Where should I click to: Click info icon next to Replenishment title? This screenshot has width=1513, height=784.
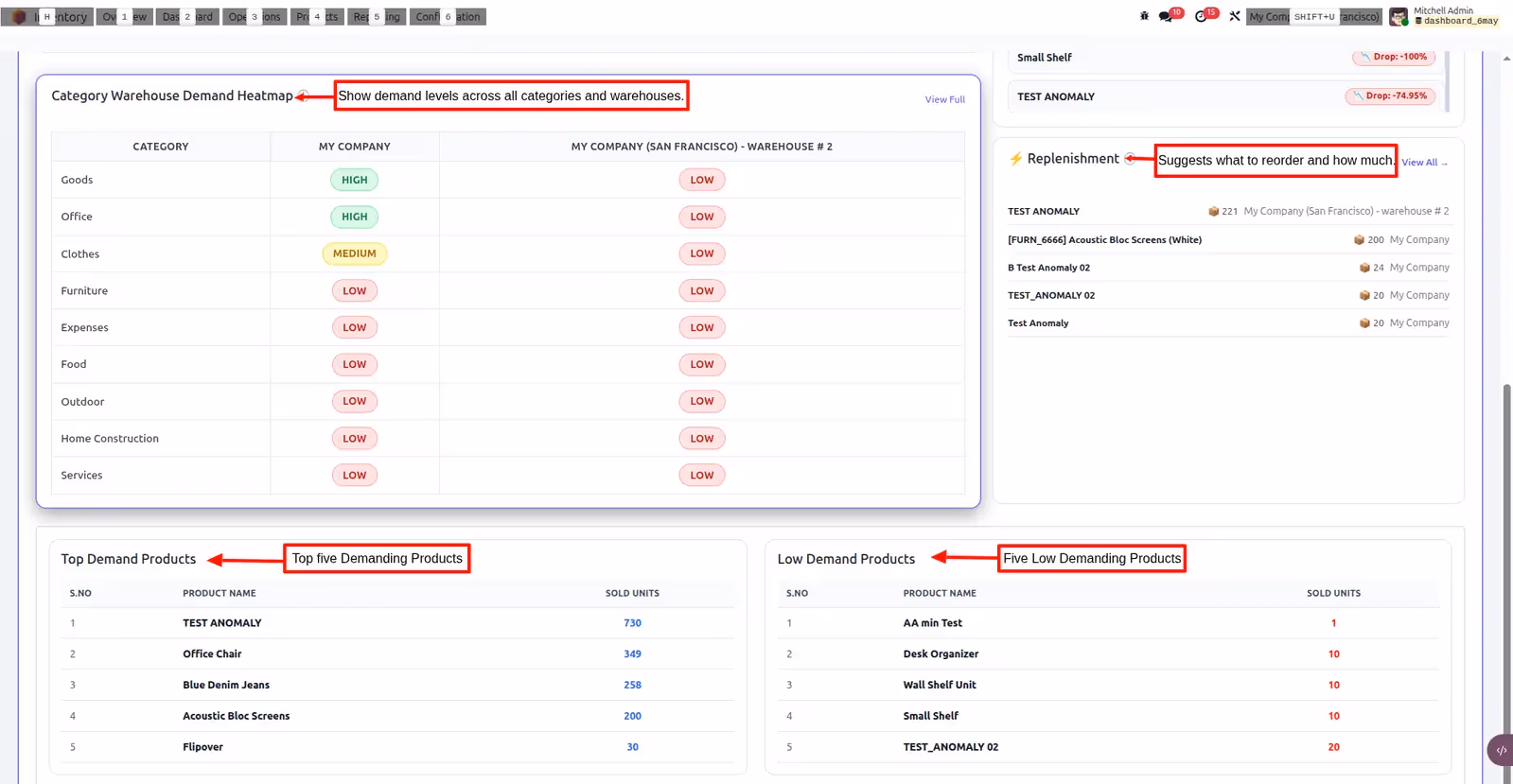tap(1130, 159)
